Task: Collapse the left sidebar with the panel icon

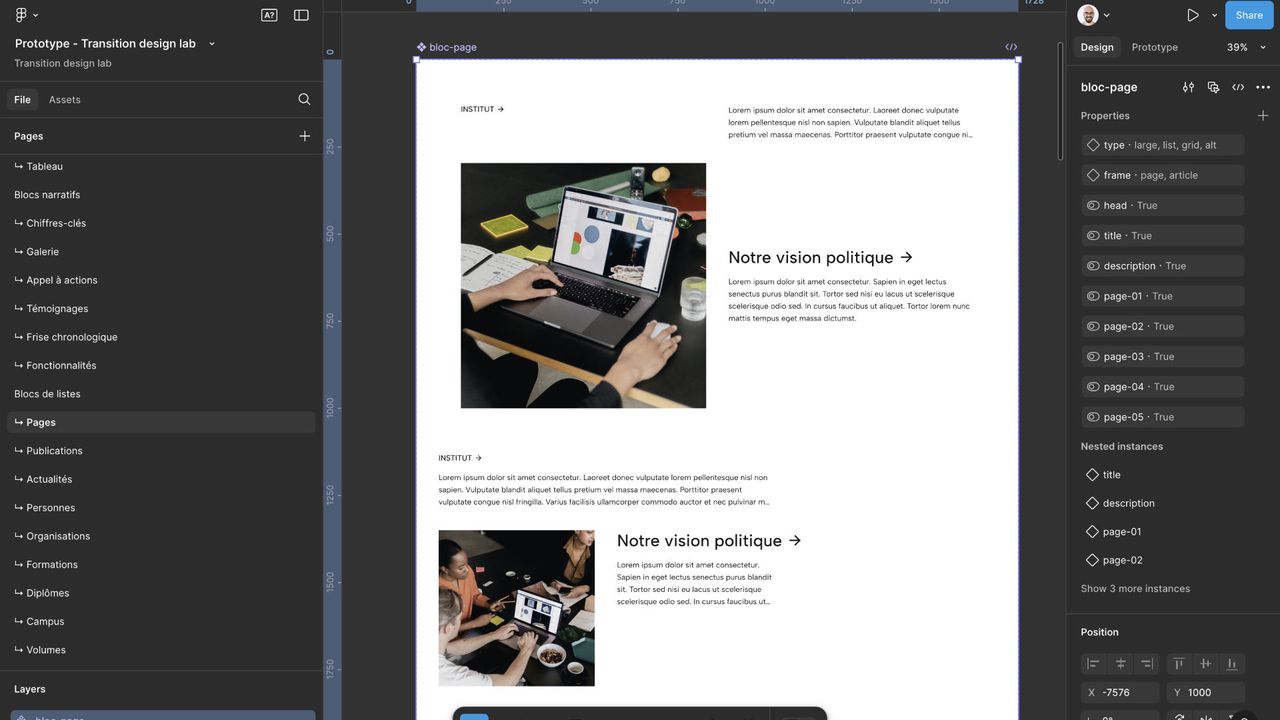Action: 301,15
